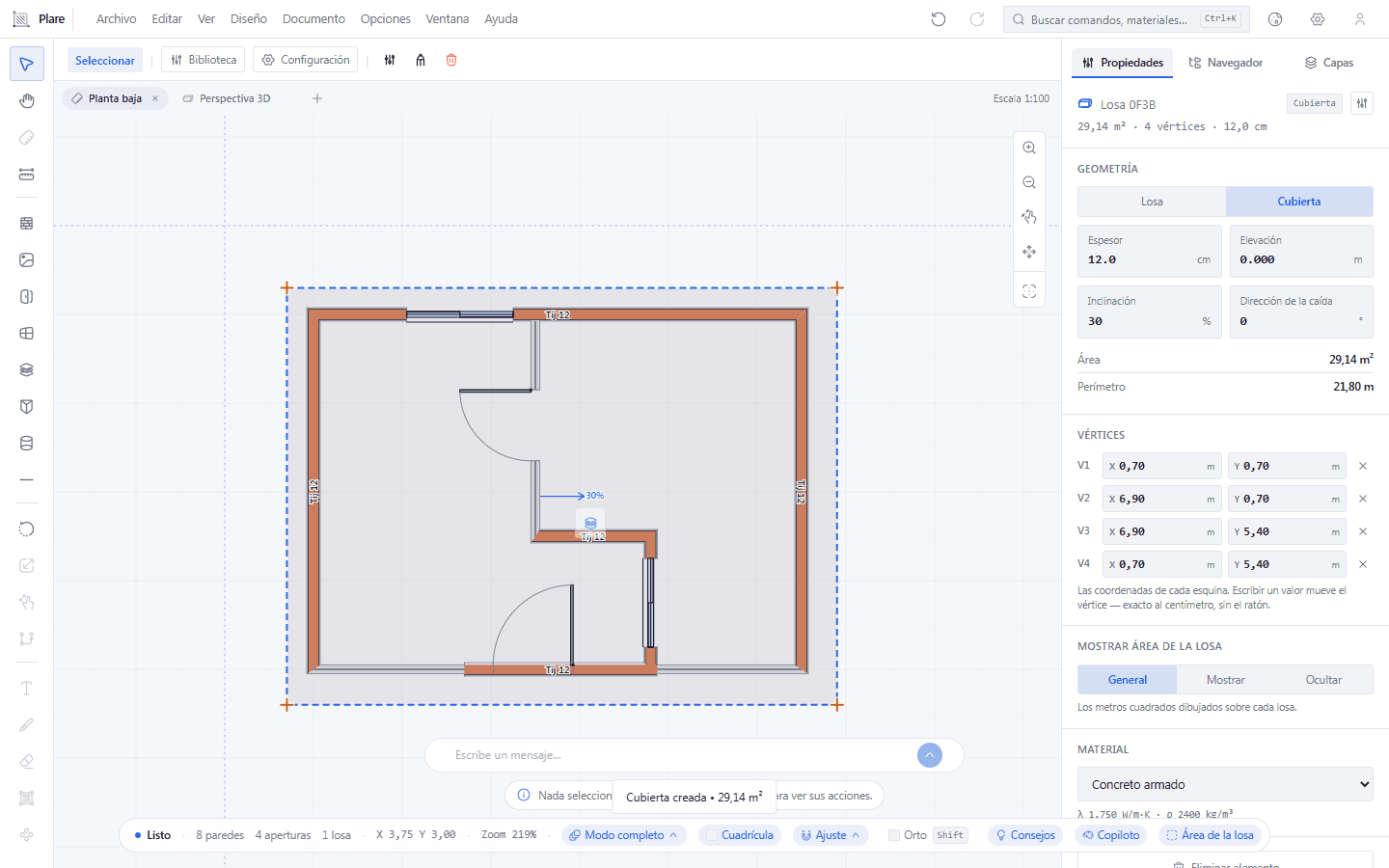Screen dimensions: 1389x868
Task: Click the fit-to-view icon in canvas controls
Action: (x=1029, y=291)
